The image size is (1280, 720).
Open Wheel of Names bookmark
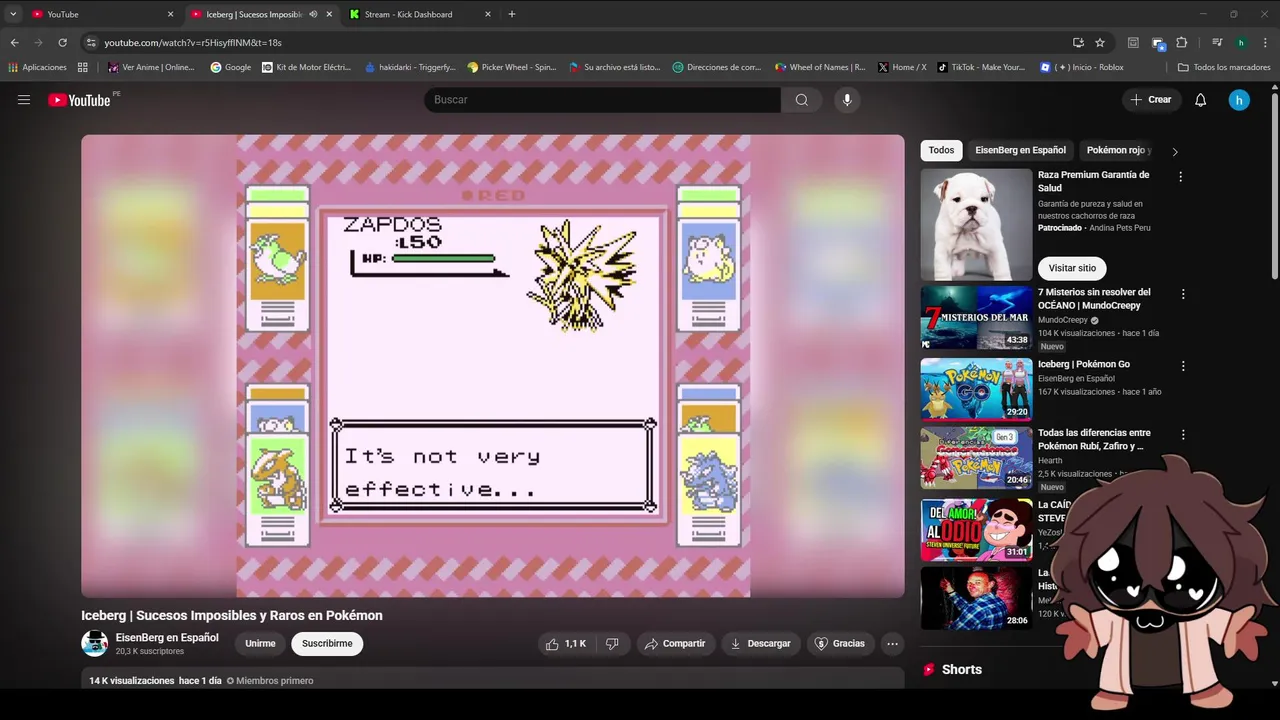point(820,67)
